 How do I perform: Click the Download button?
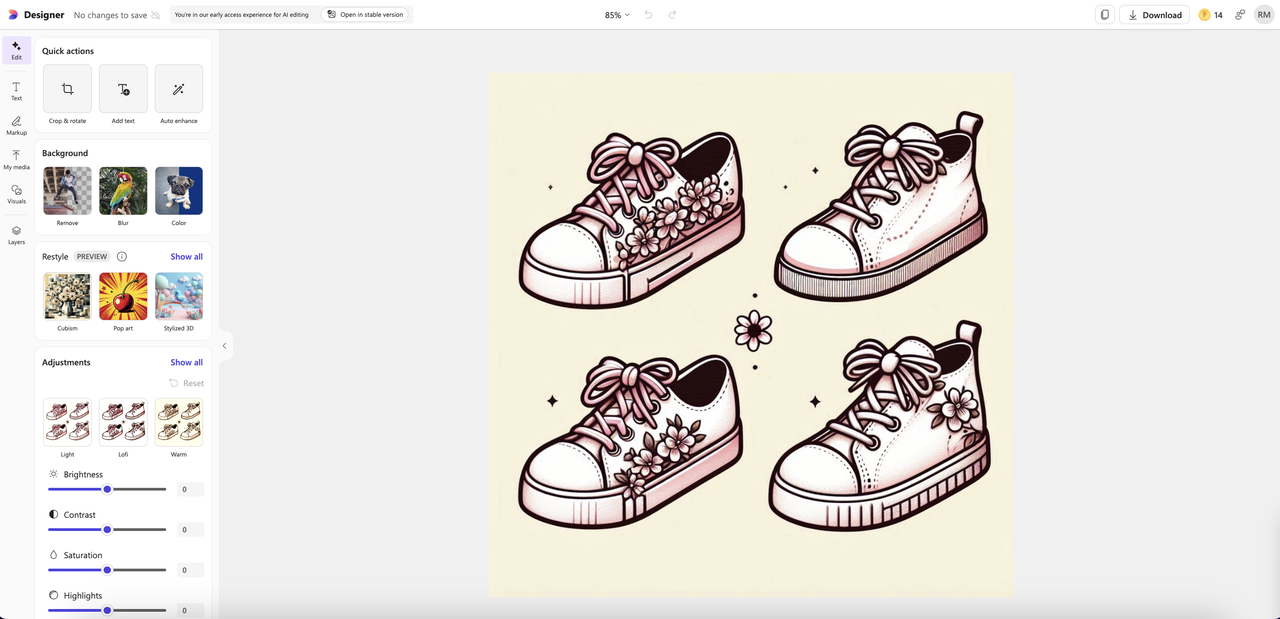click(x=1154, y=15)
